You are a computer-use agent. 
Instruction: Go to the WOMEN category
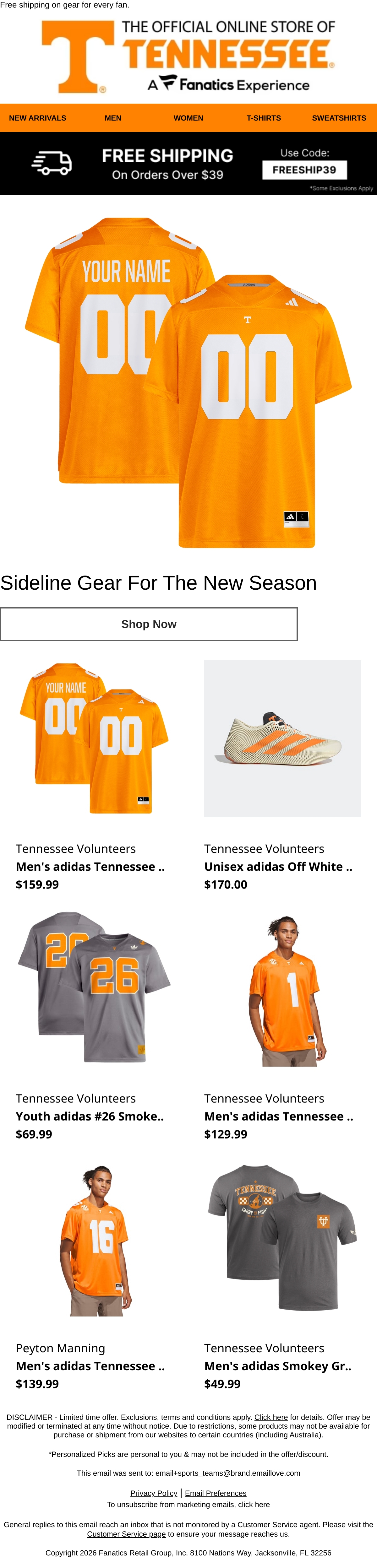pyautogui.click(x=188, y=118)
